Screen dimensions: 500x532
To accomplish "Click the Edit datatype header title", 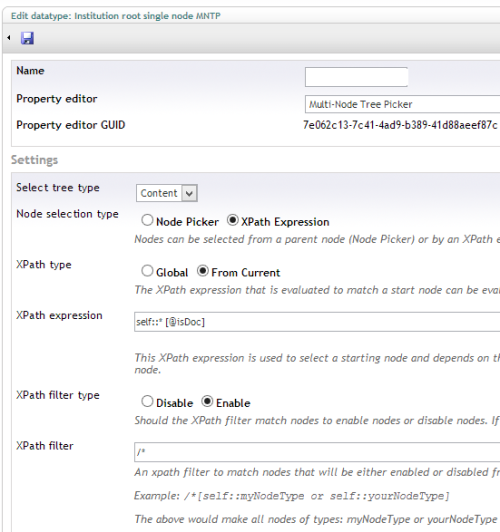I will pyautogui.click(x=116, y=16).
